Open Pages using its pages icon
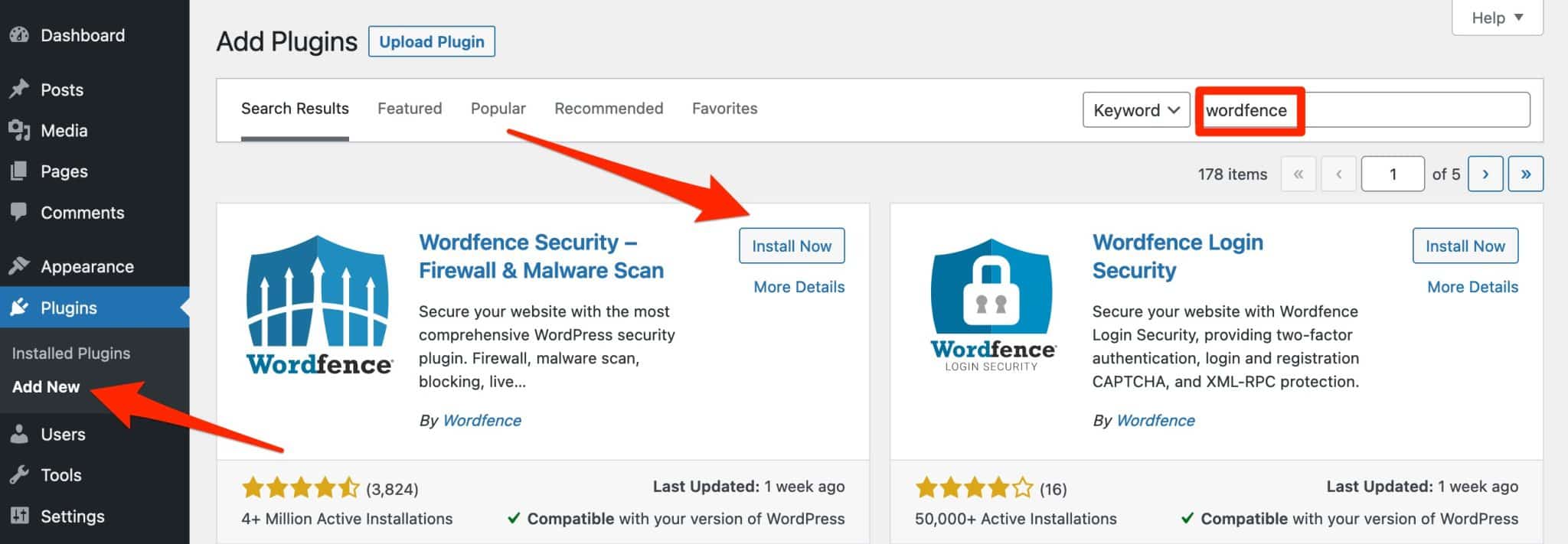This screenshot has width=1568, height=544. coord(18,171)
